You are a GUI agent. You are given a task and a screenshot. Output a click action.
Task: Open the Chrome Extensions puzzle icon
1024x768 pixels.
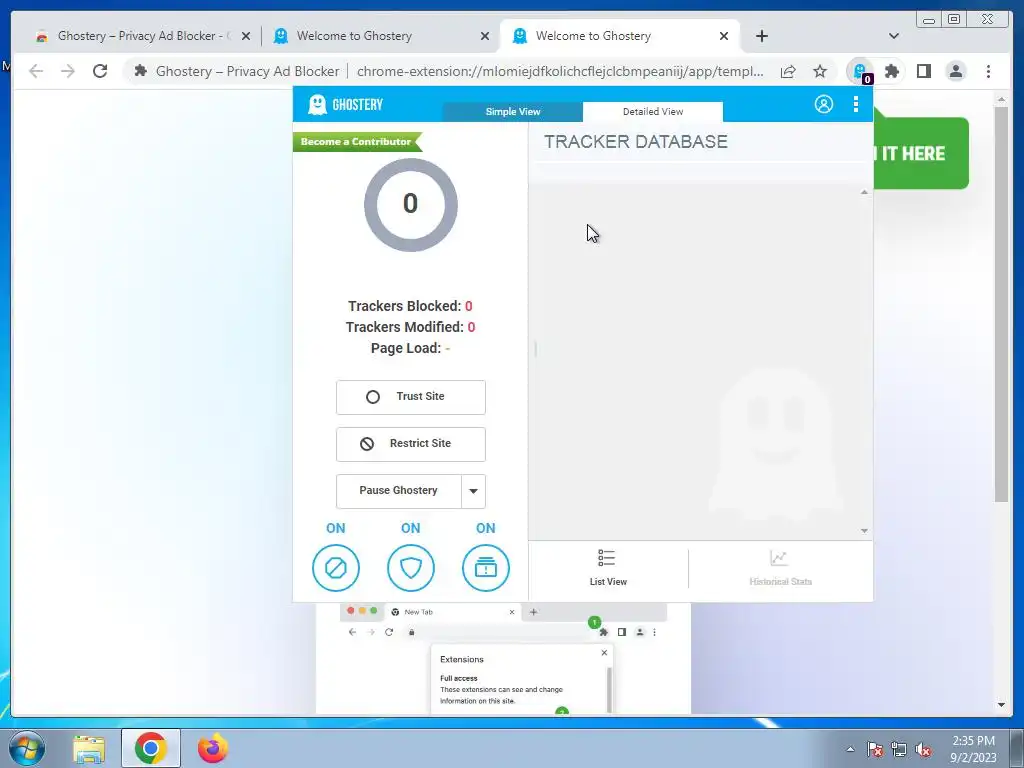click(891, 71)
